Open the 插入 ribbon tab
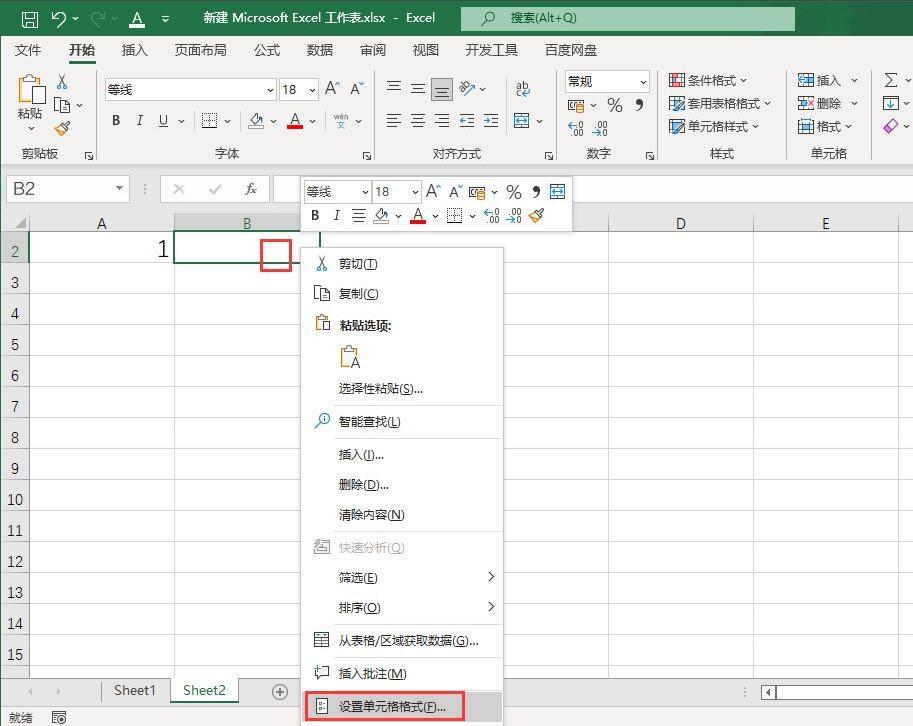This screenshot has width=913, height=726. point(134,50)
